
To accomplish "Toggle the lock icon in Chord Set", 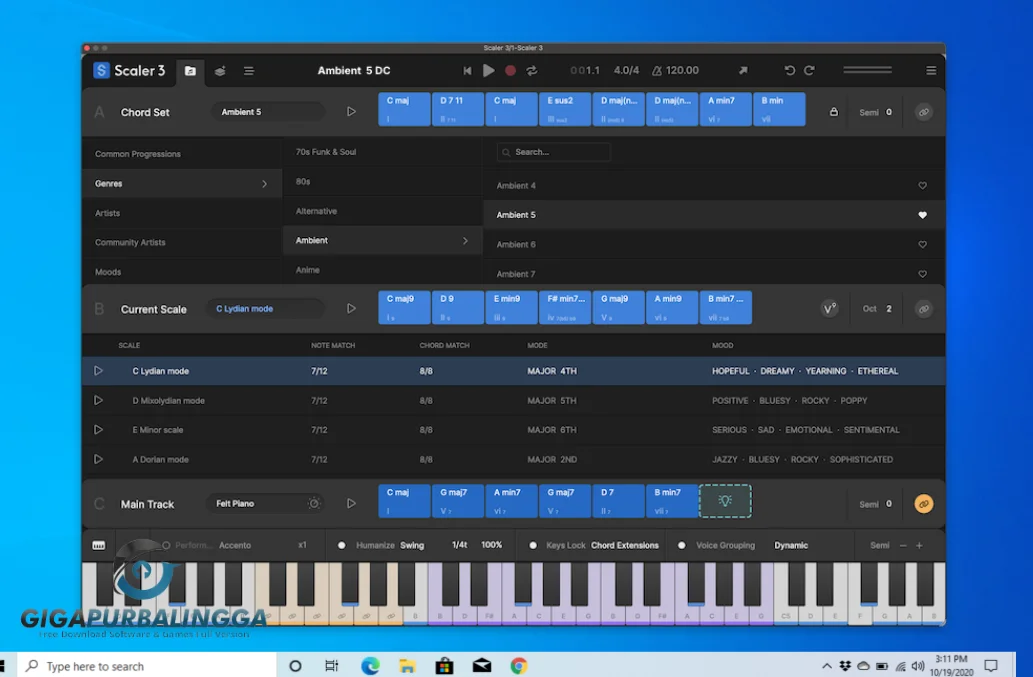I will [x=833, y=112].
